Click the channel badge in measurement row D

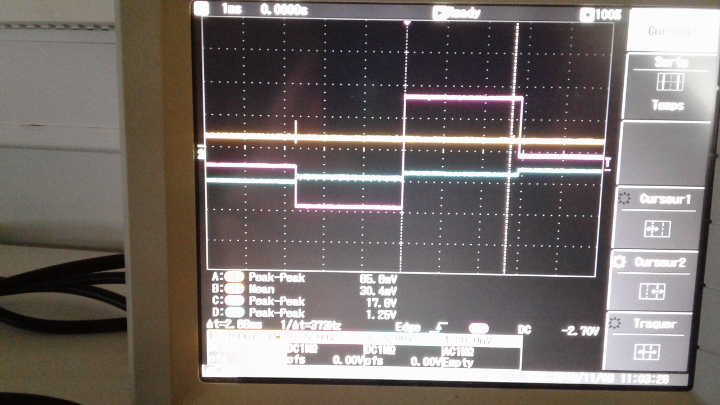pyautogui.click(x=234, y=313)
